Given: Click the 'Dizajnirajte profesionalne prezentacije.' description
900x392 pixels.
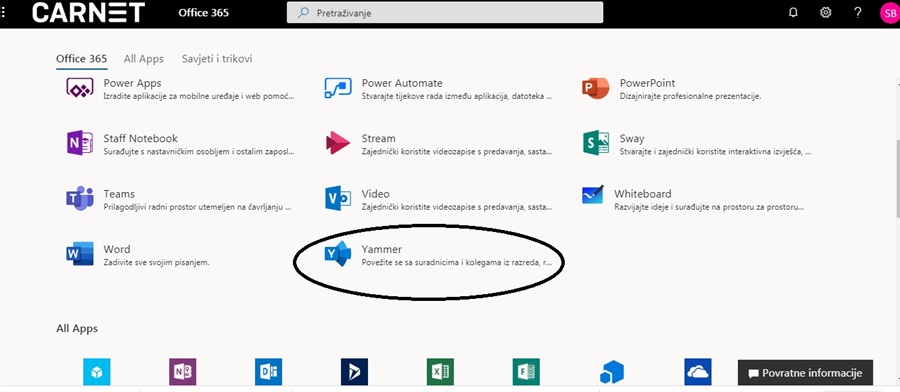Looking at the screenshot, I should (x=690, y=96).
